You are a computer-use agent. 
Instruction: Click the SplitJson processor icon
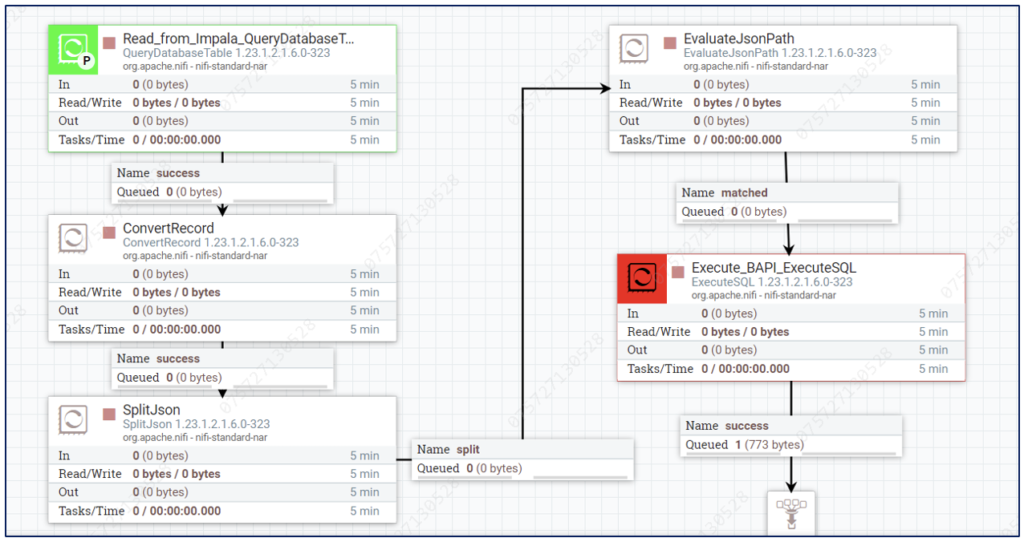[x=73, y=420]
